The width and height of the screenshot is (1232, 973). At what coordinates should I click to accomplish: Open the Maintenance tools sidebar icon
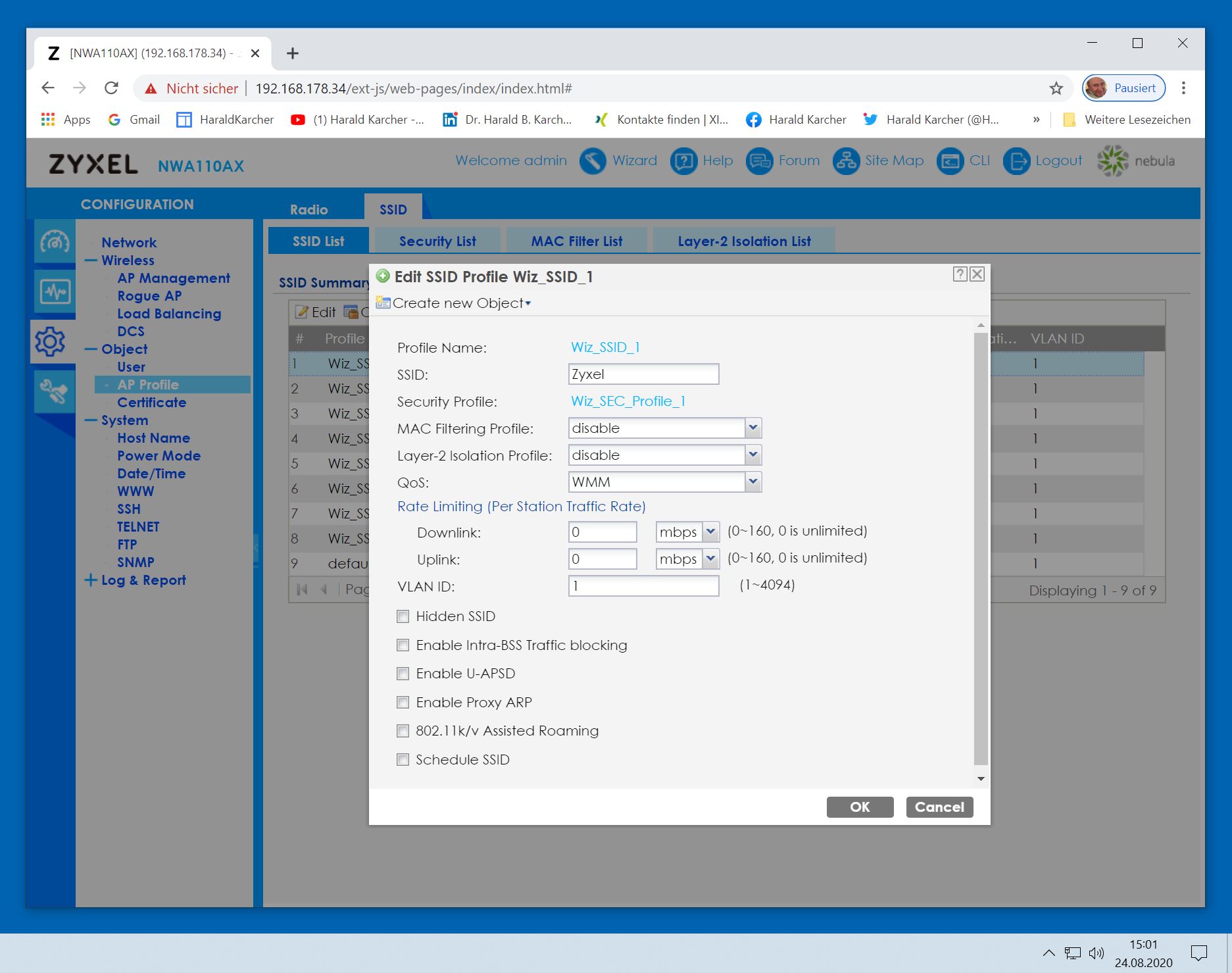pos(54,391)
